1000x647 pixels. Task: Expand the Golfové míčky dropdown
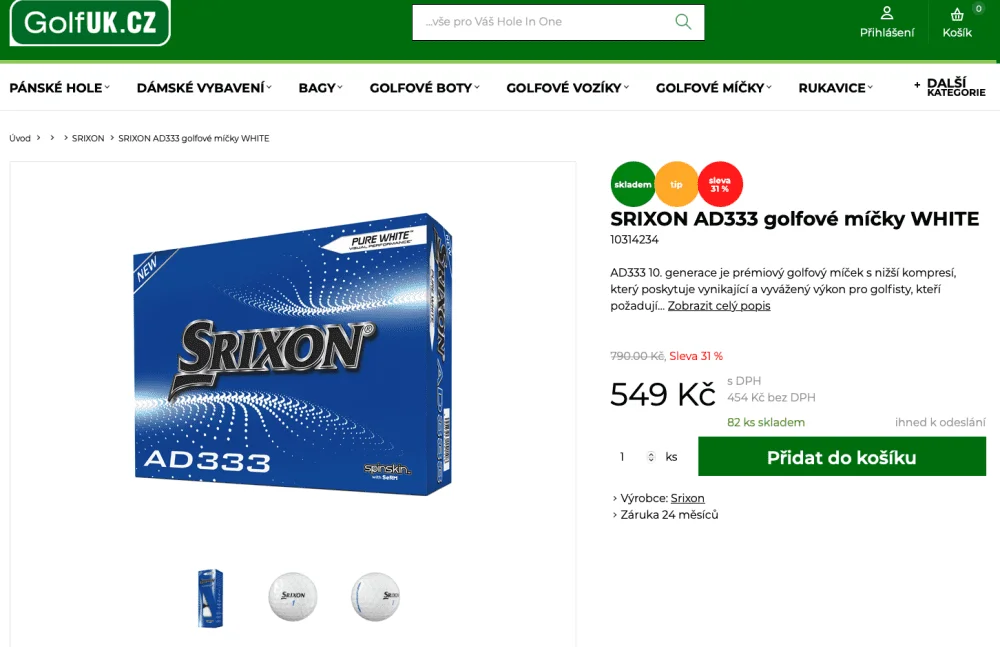[x=714, y=87]
